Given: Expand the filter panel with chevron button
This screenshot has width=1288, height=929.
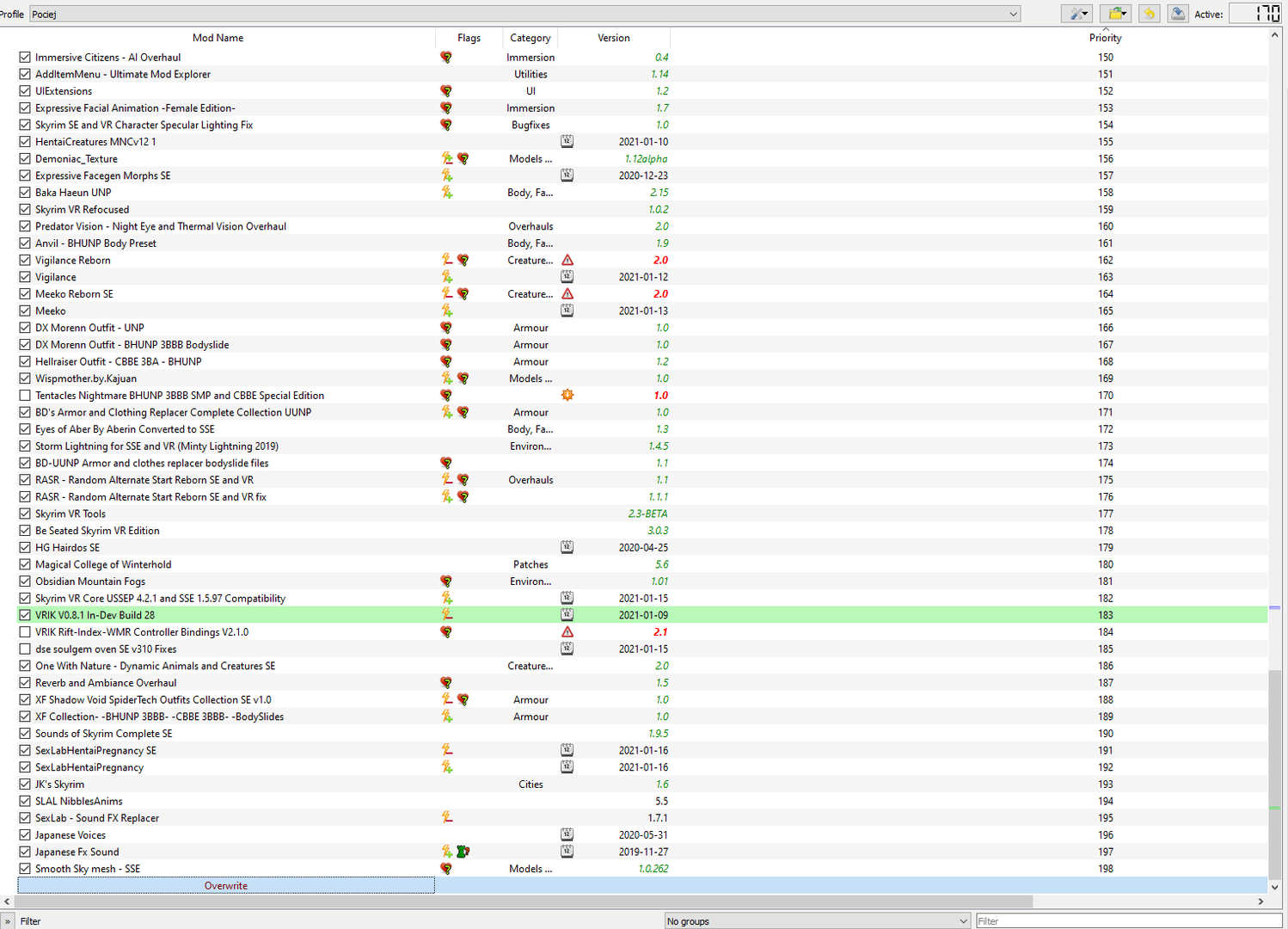Looking at the screenshot, I should [8, 921].
